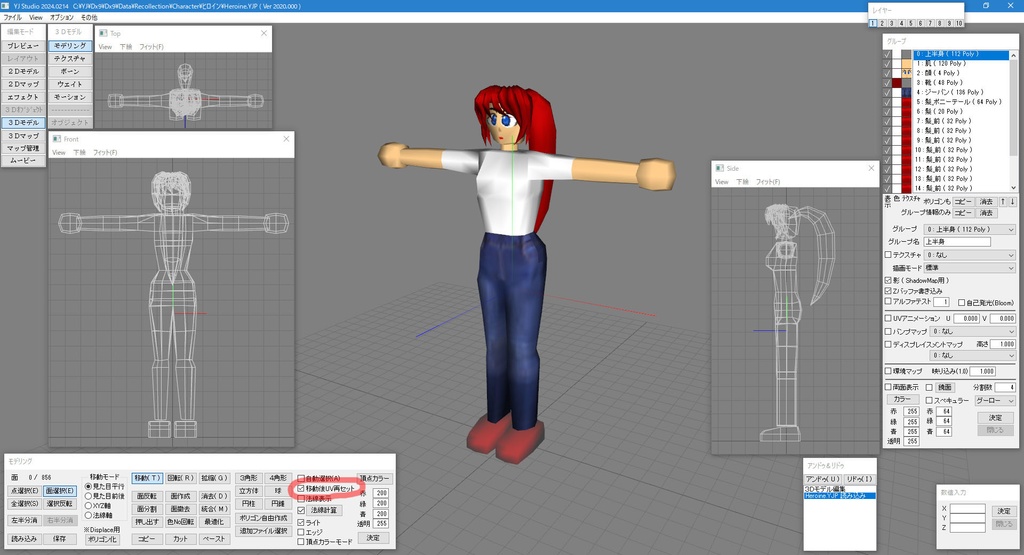
Task: Click the 拡縮(G) scale tool button
Action: pos(214,478)
